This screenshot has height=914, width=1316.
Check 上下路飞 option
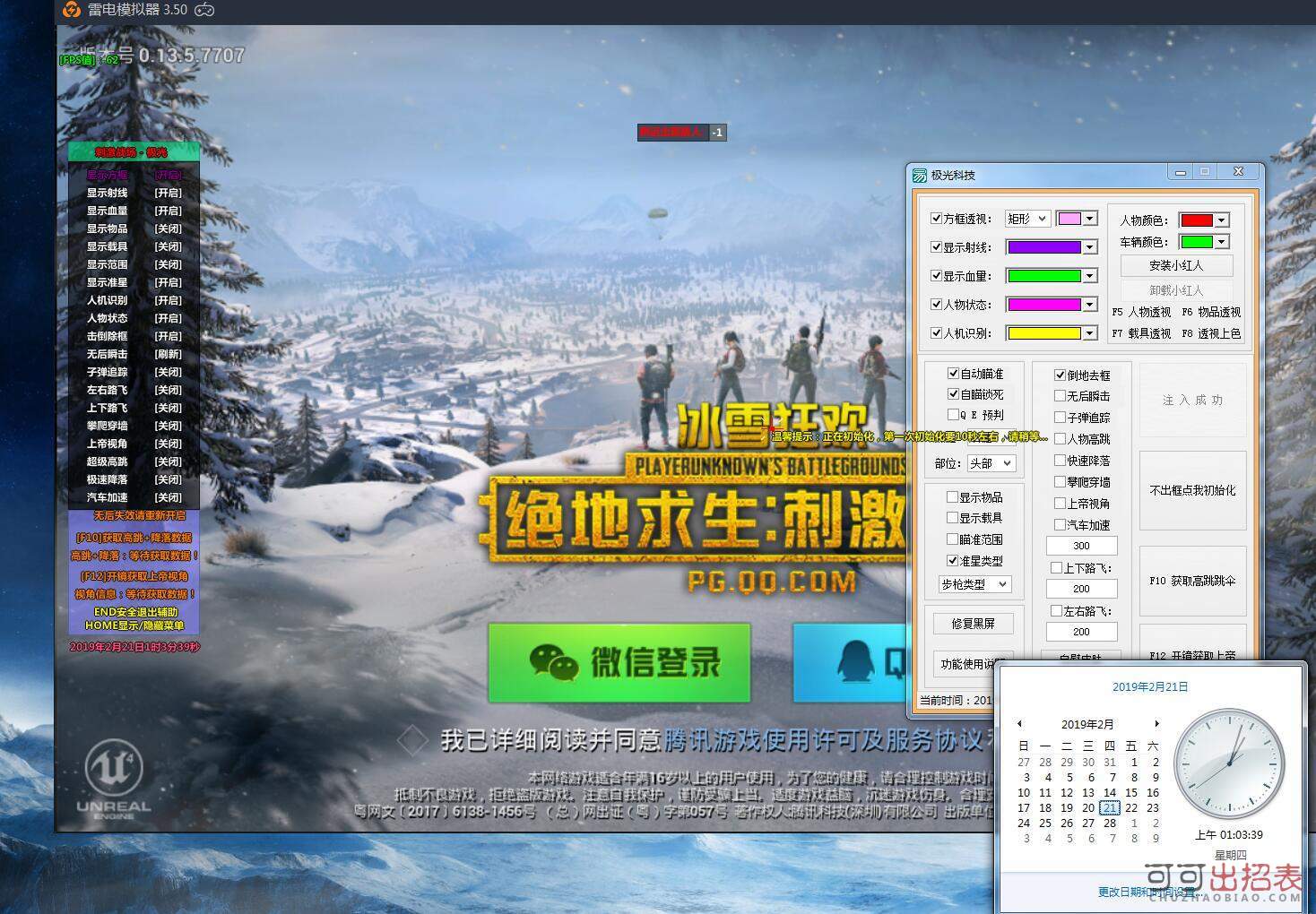coord(1056,567)
